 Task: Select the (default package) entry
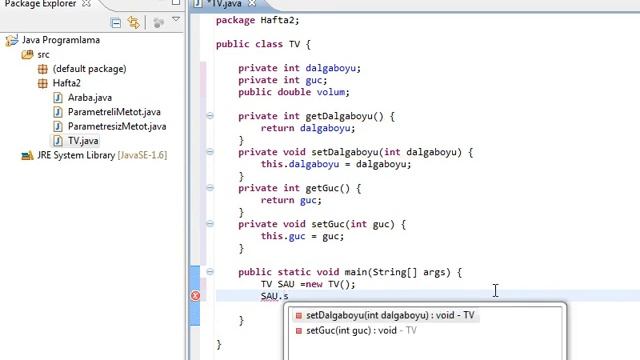point(89,69)
